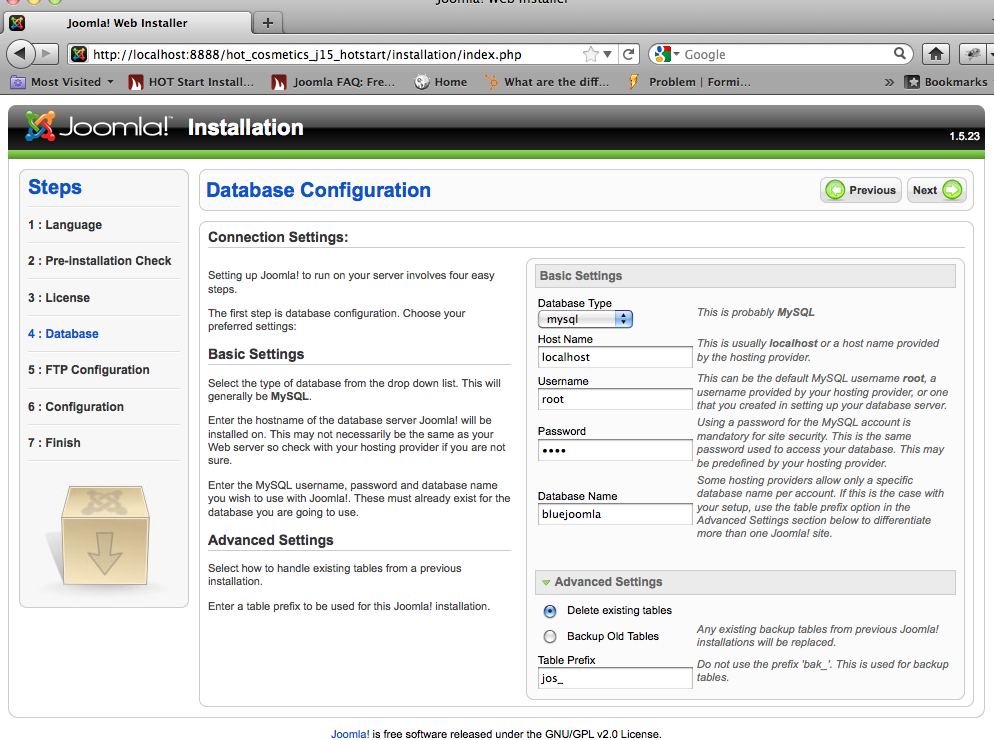Select step 2 : Pre-installation Check
This screenshot has width=994, height=740.
click(100, 261)
